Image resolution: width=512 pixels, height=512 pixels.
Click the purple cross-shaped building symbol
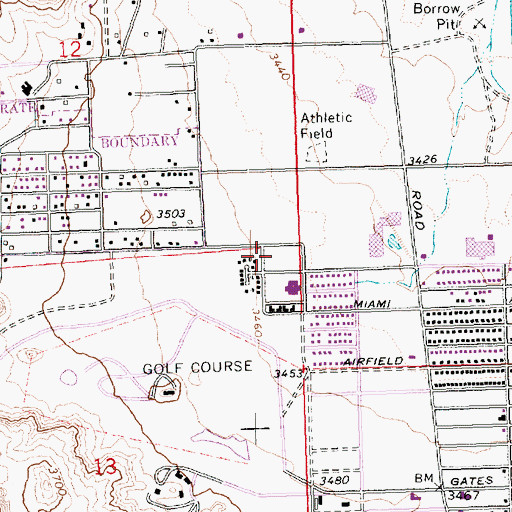[x=292, y=288]
